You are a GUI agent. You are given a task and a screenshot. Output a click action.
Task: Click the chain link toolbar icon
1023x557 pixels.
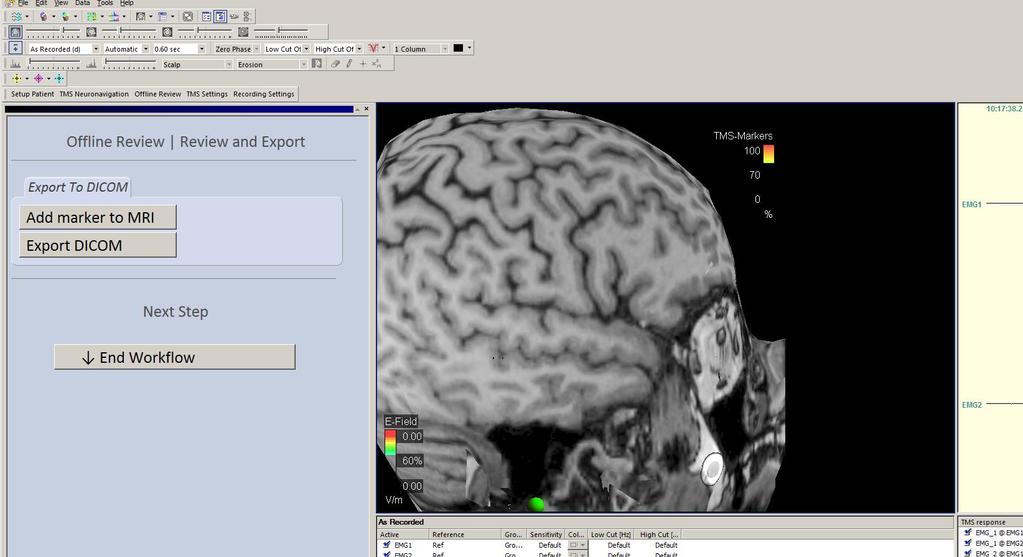pyautogui.click(x=234, y=16)
